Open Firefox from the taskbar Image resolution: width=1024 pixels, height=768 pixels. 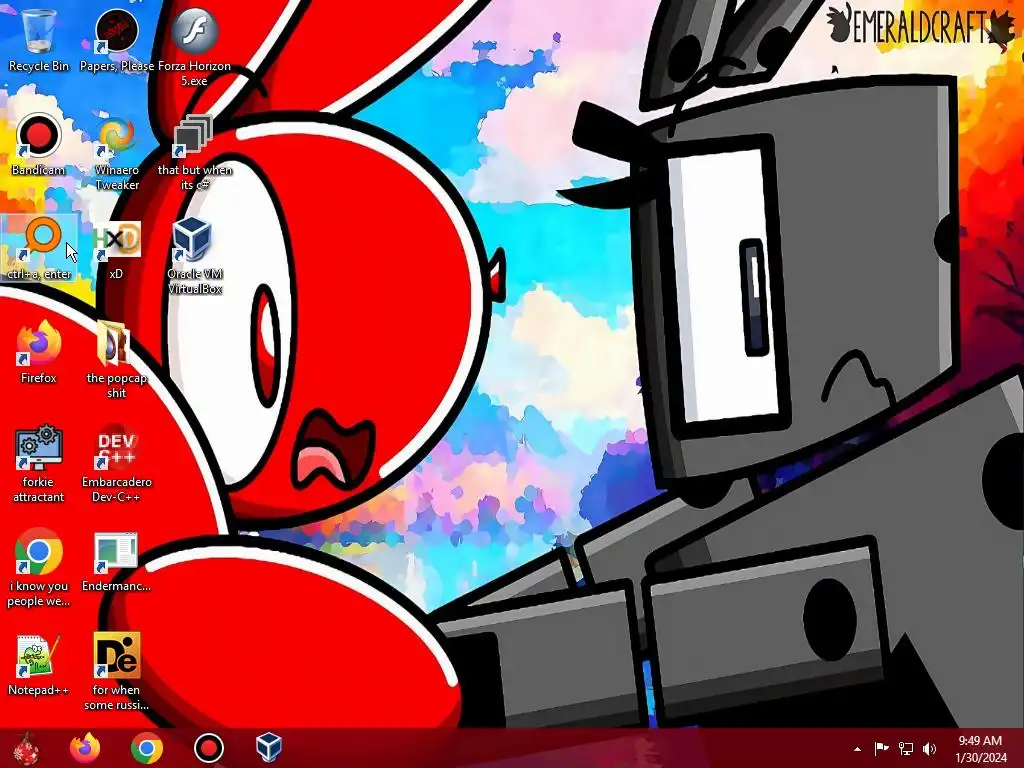(x=86, y=748)
